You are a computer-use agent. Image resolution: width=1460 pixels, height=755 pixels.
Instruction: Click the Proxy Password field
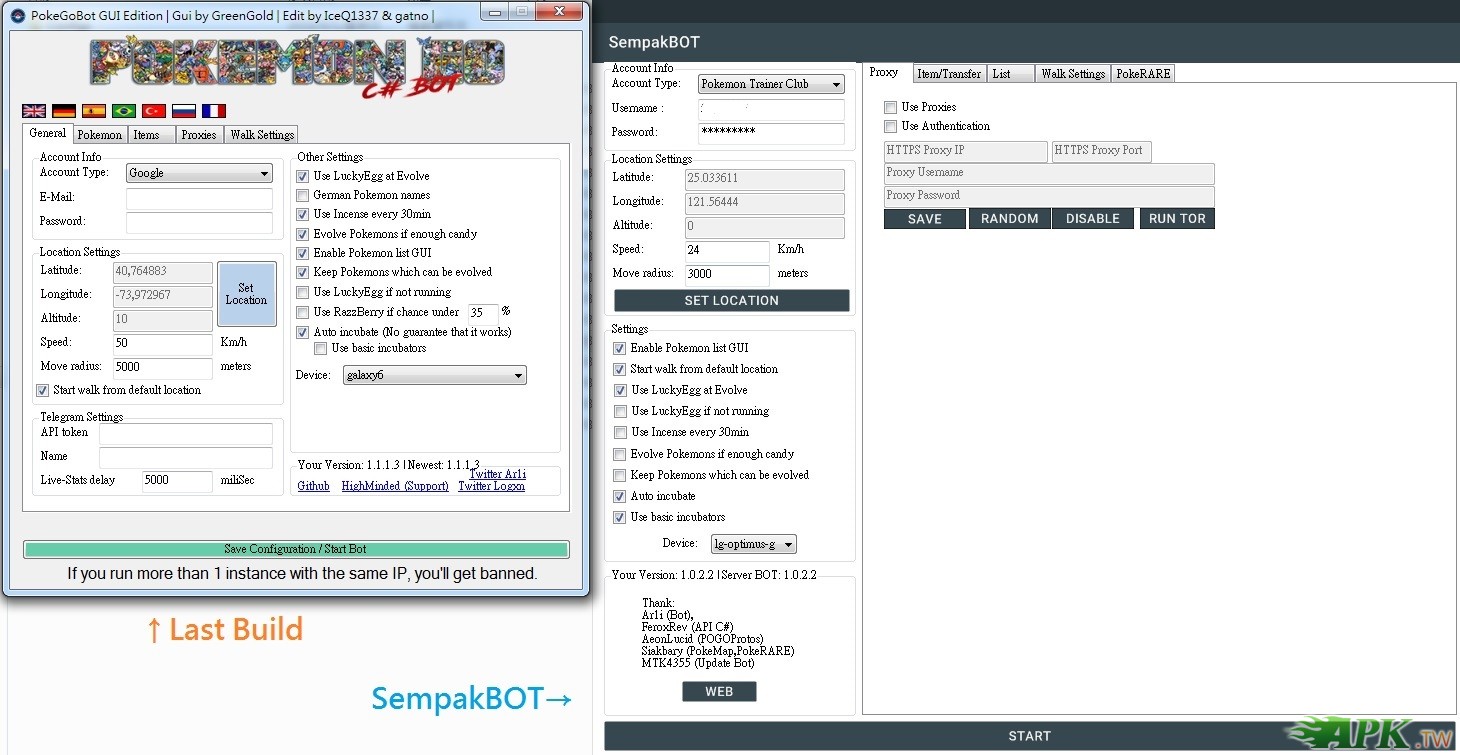coord(1049,196)
